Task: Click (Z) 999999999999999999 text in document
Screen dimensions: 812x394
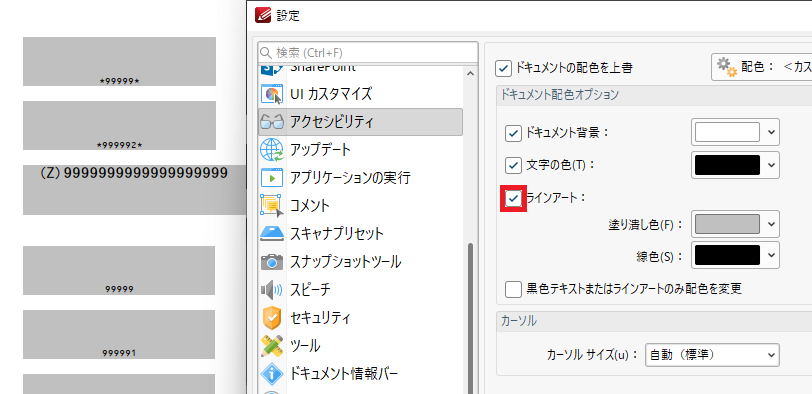Action: click(x=134, y=173)
